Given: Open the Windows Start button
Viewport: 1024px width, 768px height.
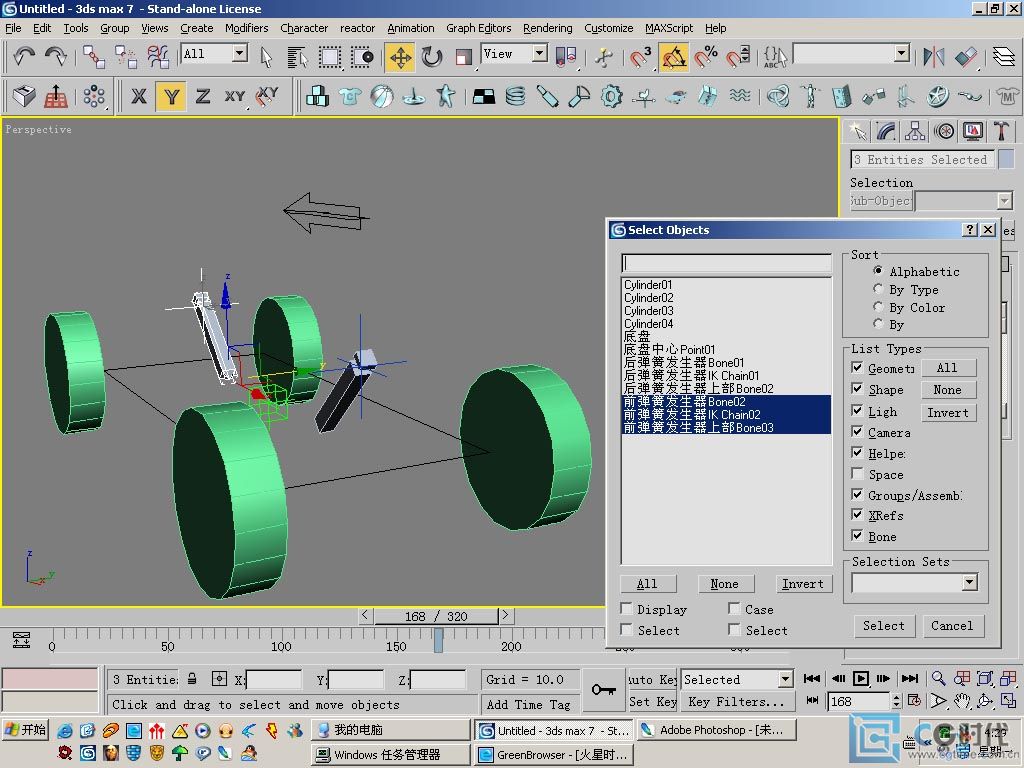Looking at the screenshot, I should [26, 729].
